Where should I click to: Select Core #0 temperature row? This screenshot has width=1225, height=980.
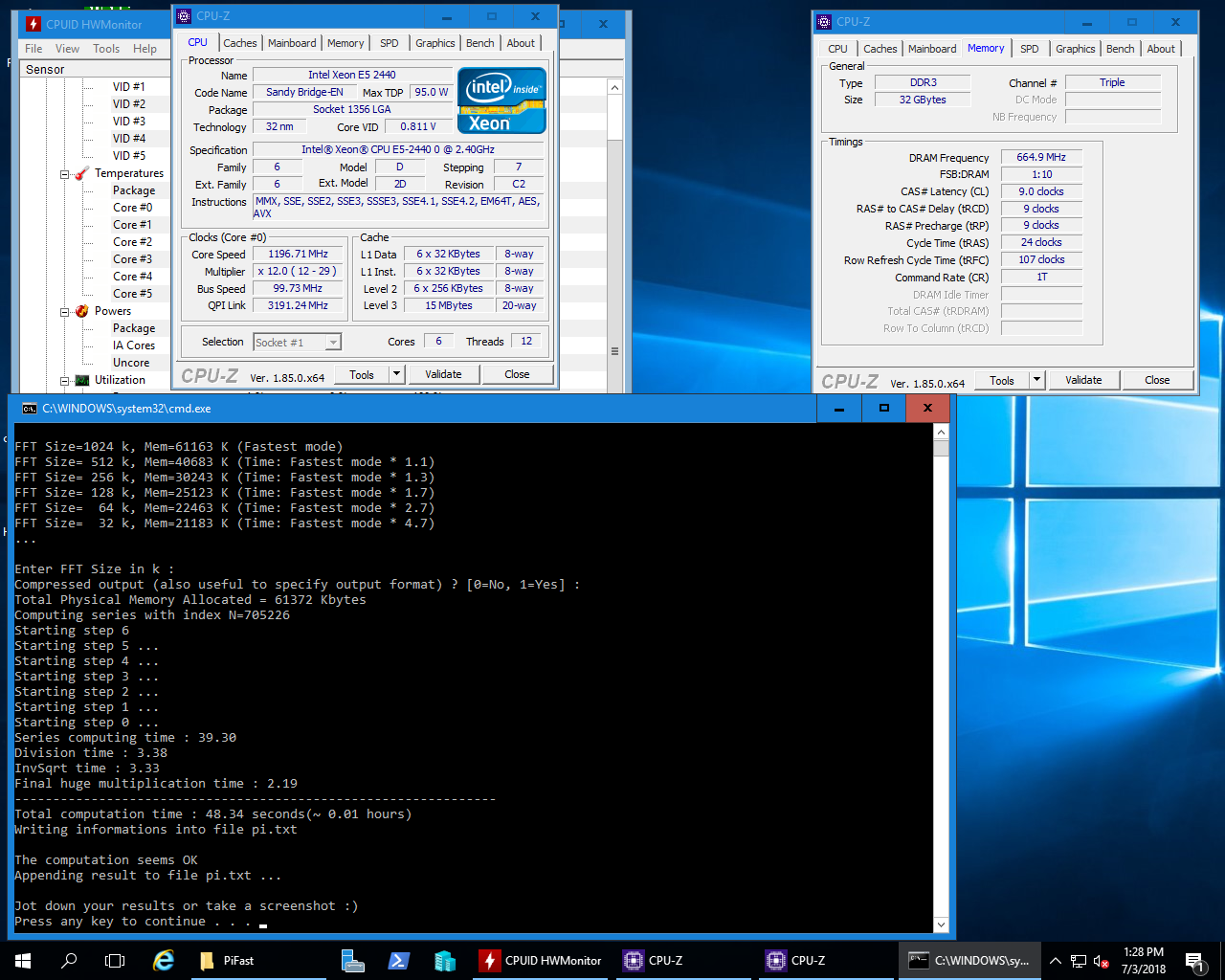point(132,208)
